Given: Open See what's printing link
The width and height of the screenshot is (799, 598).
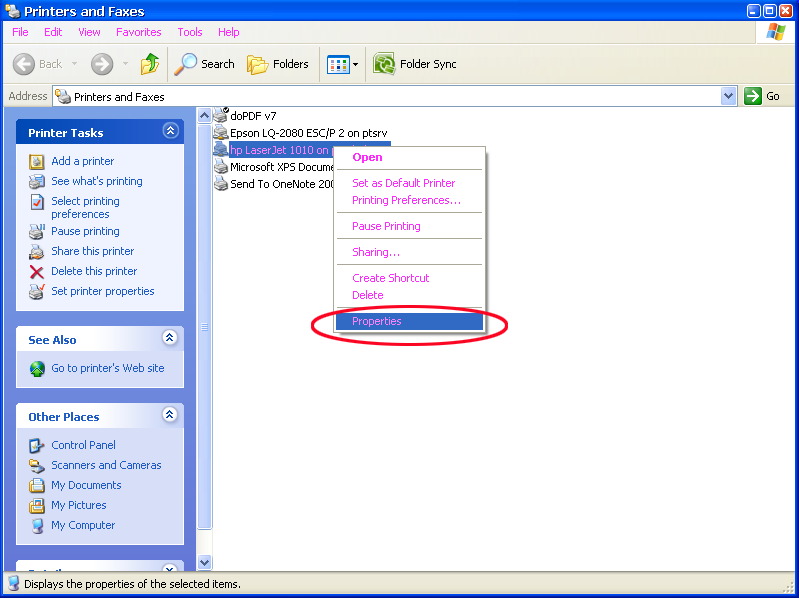Looking at the screenshot, I should click(x=96, y=181).
